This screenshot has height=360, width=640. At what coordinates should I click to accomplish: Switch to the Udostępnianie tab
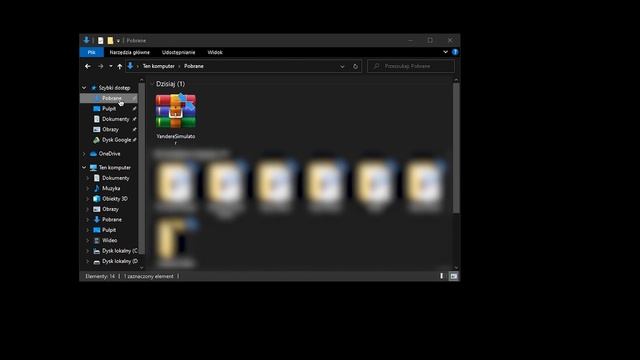(178, 52)
